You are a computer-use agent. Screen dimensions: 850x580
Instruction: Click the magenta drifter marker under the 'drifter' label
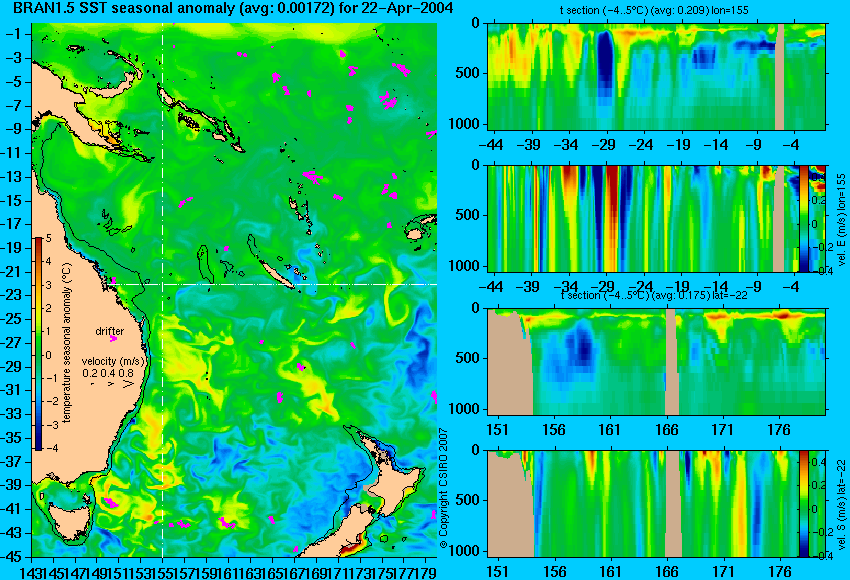pyautogui.click(x=113, y=339)
